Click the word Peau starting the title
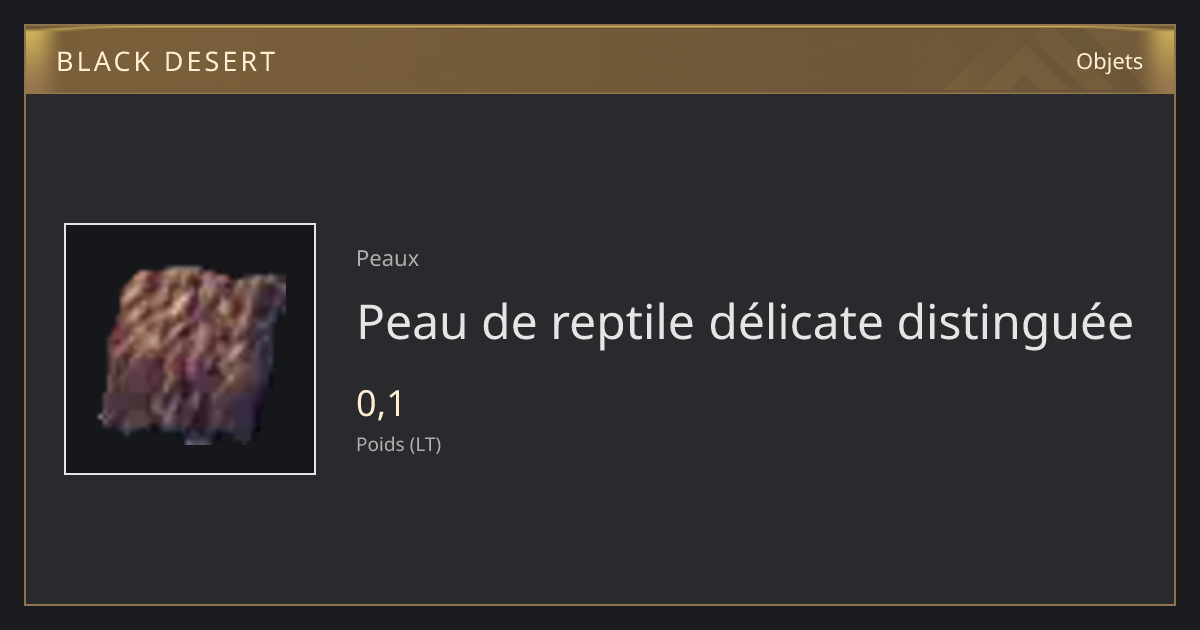1200x630 pixels. coord(412,323)
